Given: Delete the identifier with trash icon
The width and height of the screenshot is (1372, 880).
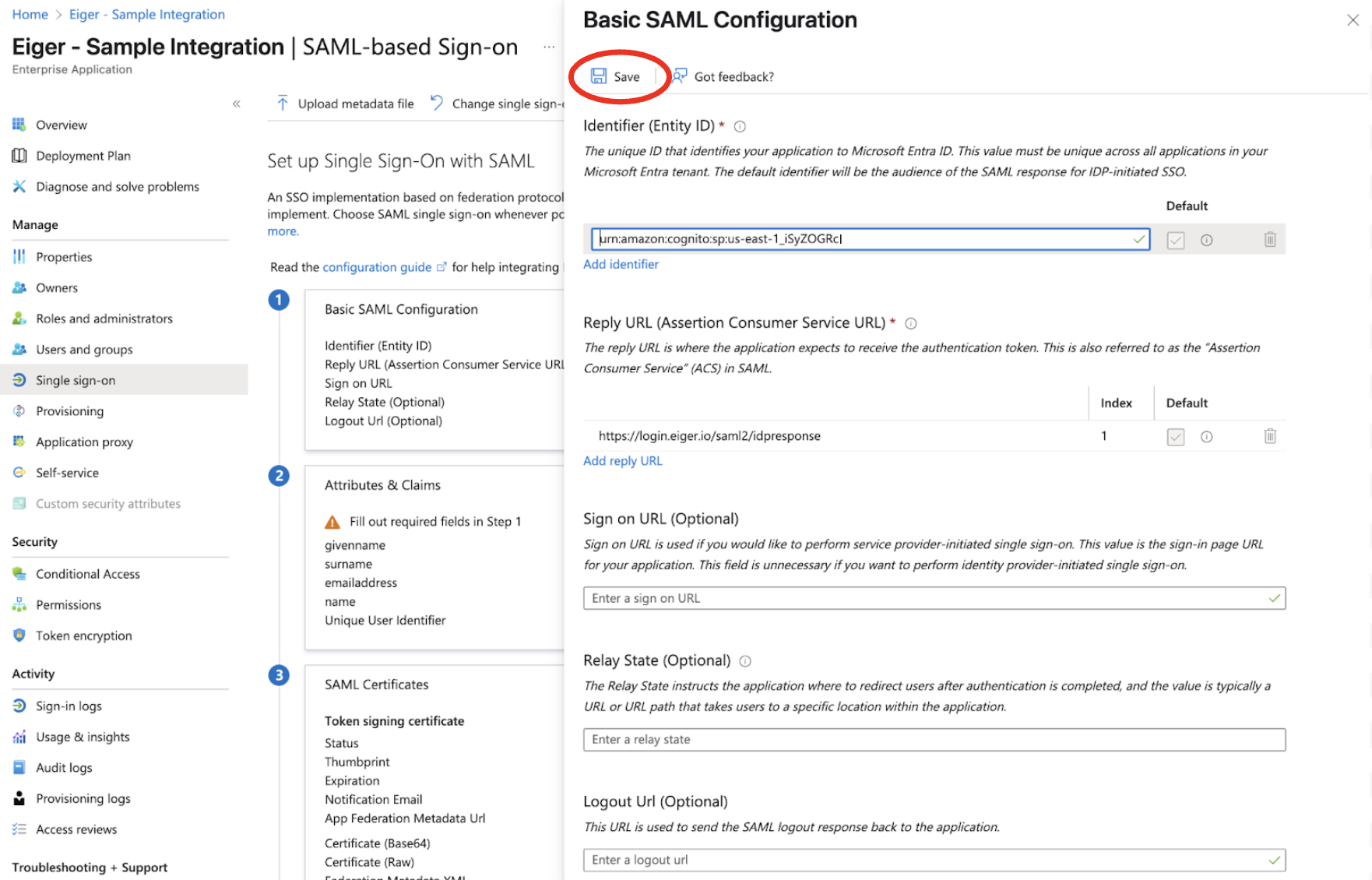Looking at the screenshot, I should coord(1270,240).
